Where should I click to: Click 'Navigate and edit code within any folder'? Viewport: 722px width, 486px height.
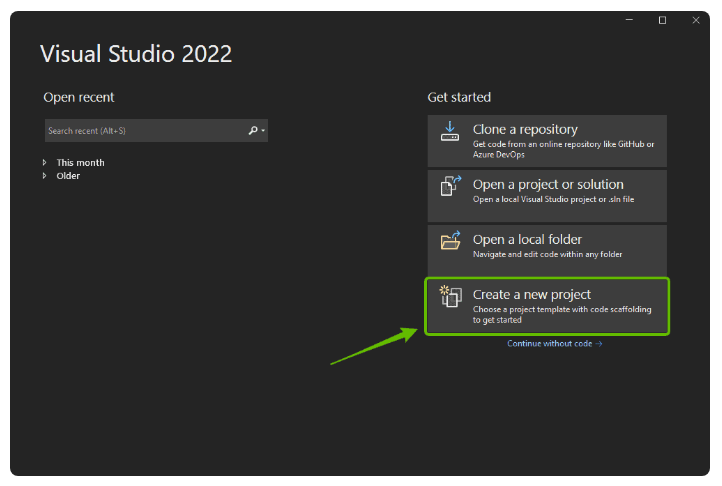tap(547, 254)
